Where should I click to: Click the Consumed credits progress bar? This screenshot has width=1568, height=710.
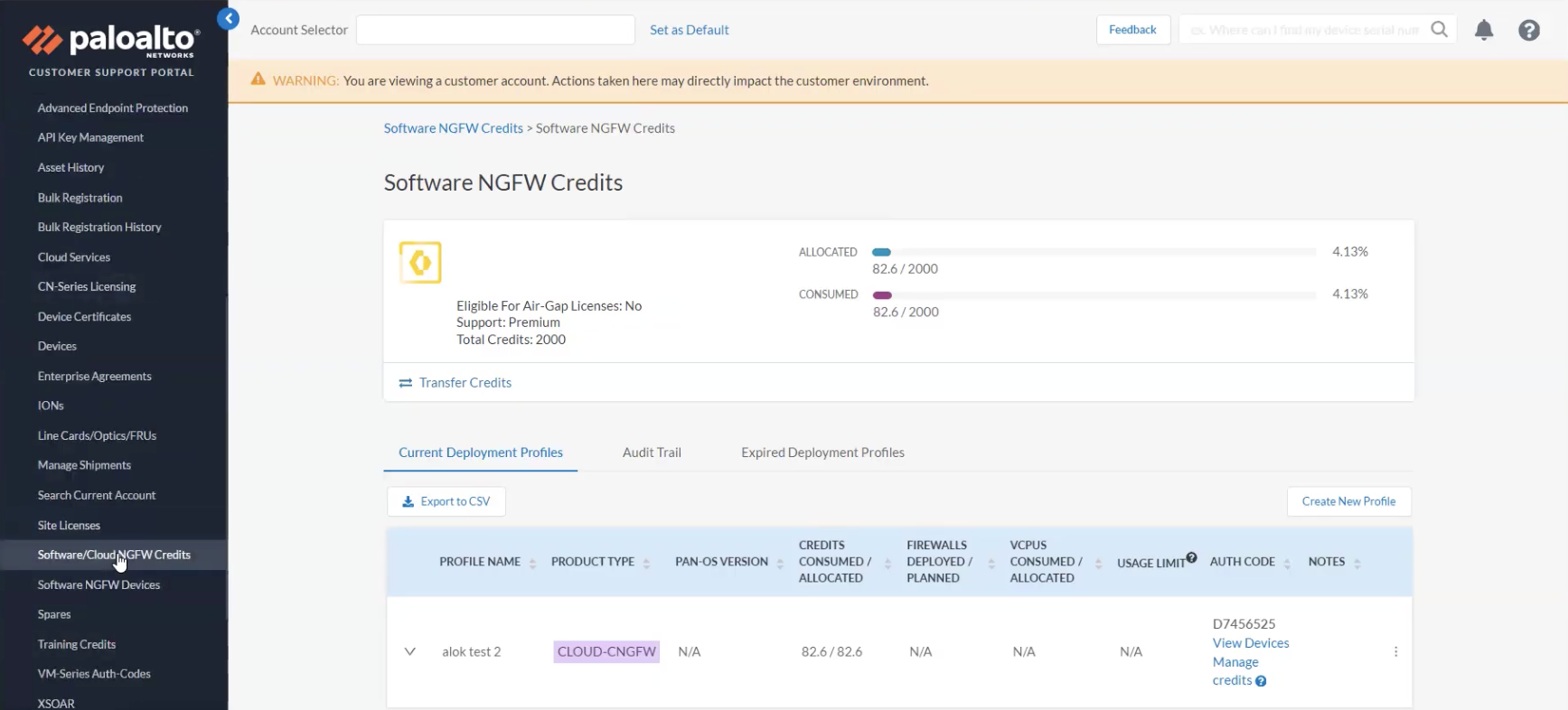click(1094, 295)
